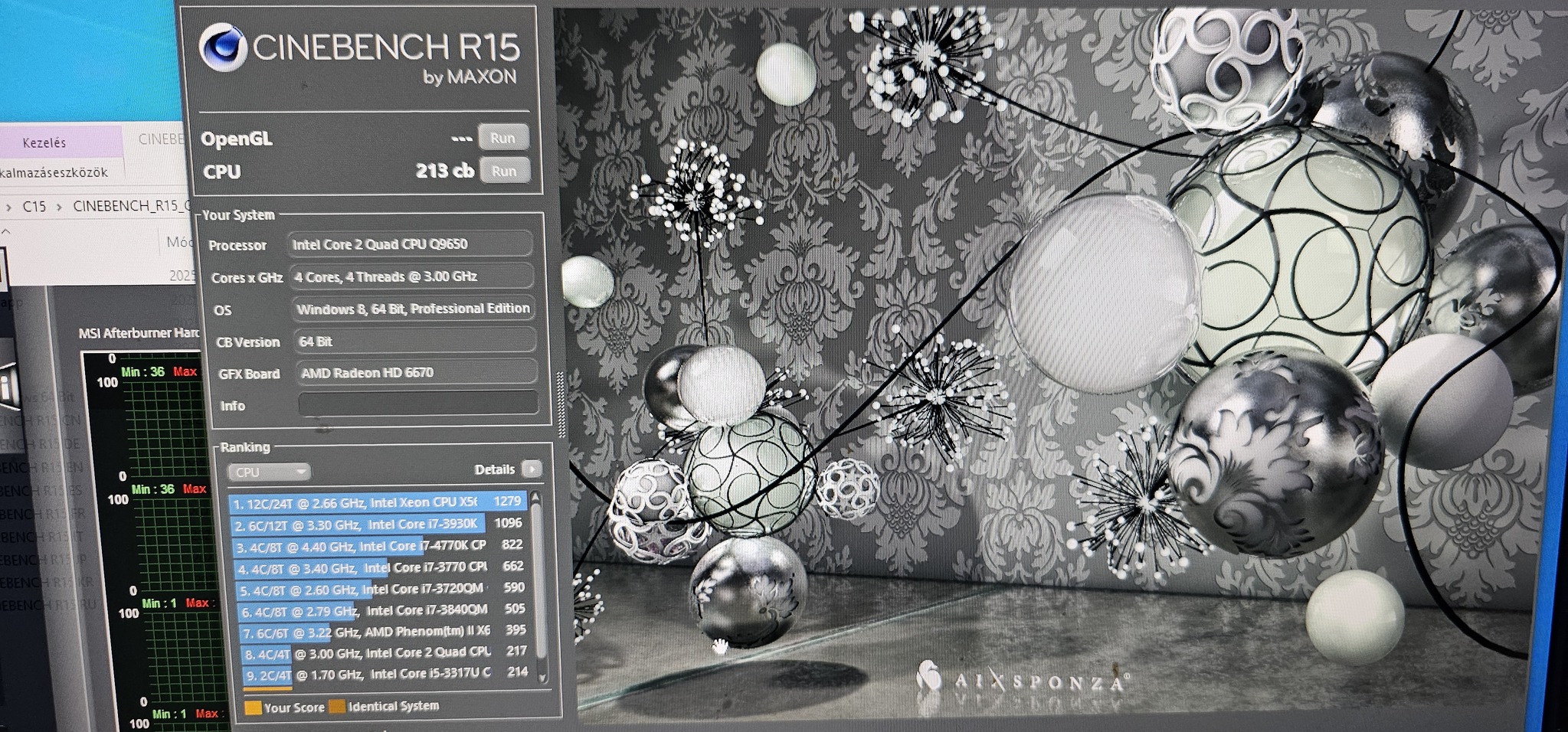This screenshot has width=1568, height=732.
Task: Click the Details label in Ranking
Action: click(x=494, y=469)
